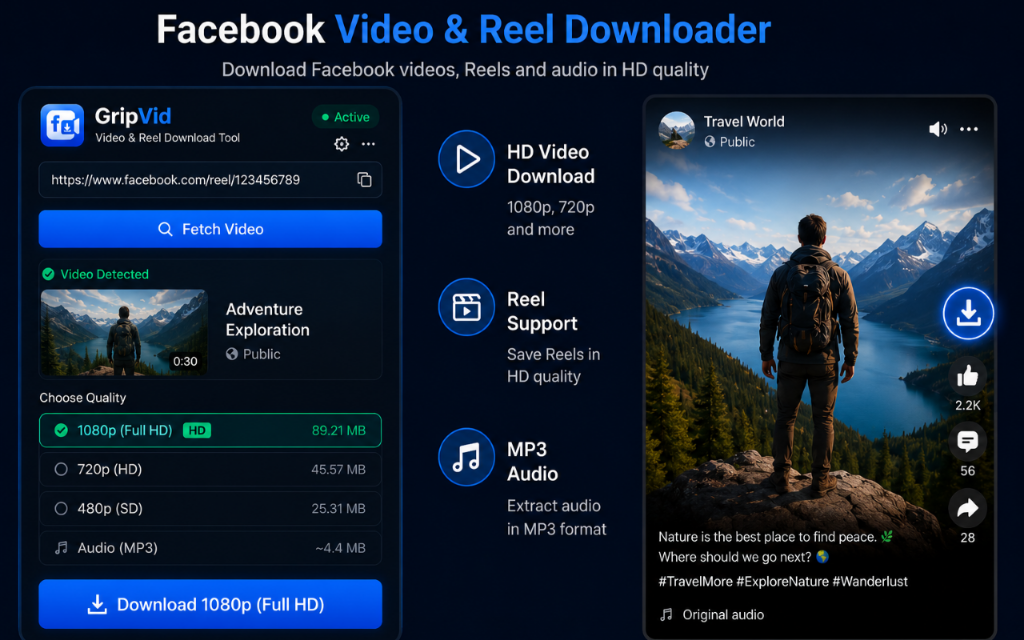
Task: Select the 720p (HD) quality option
Action: [x=210, y=470]
